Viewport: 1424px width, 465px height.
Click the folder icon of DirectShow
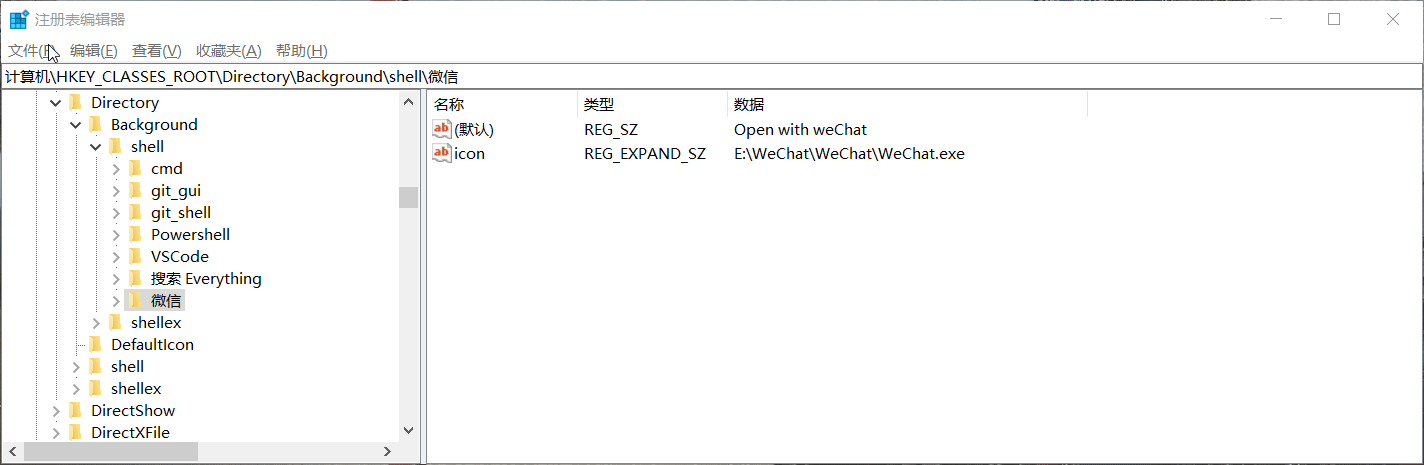coord(75,410)
